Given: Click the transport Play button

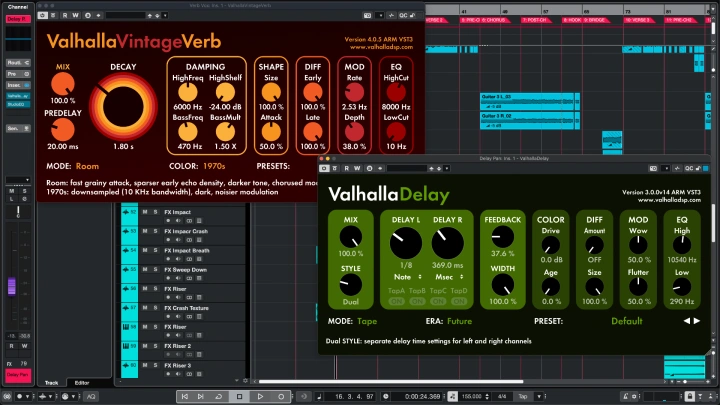Looking at the screenshot, I should [260, 396].
